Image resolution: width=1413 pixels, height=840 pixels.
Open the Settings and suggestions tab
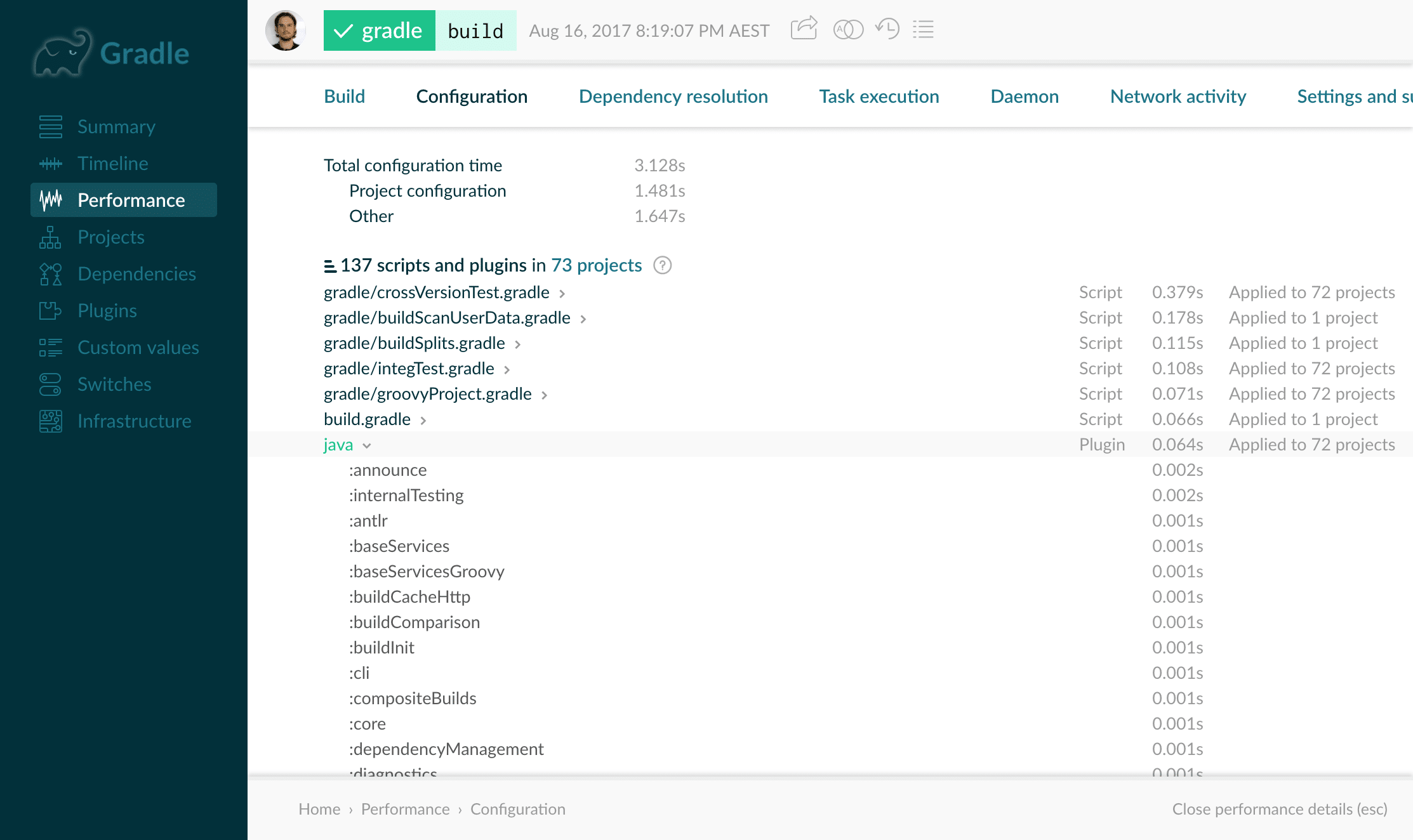pyautogui.click(x=1355, y=96)
